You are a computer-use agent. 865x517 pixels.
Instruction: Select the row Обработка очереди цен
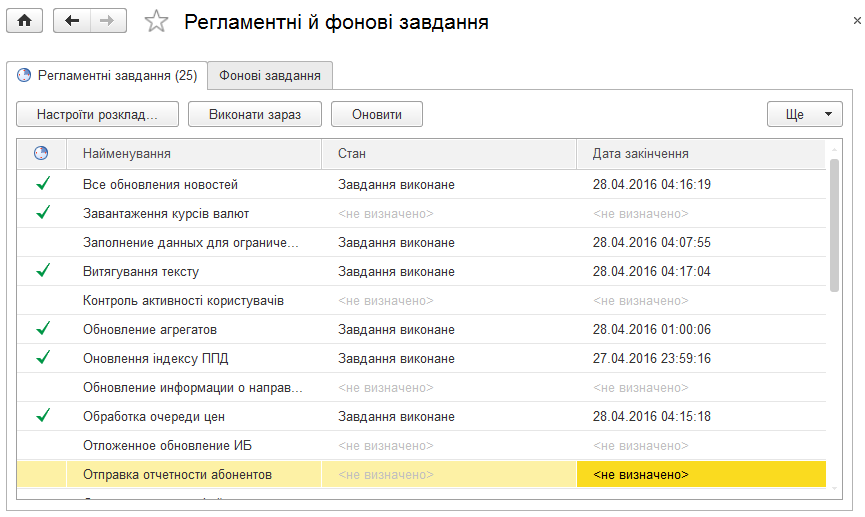[x=421, y=417]
